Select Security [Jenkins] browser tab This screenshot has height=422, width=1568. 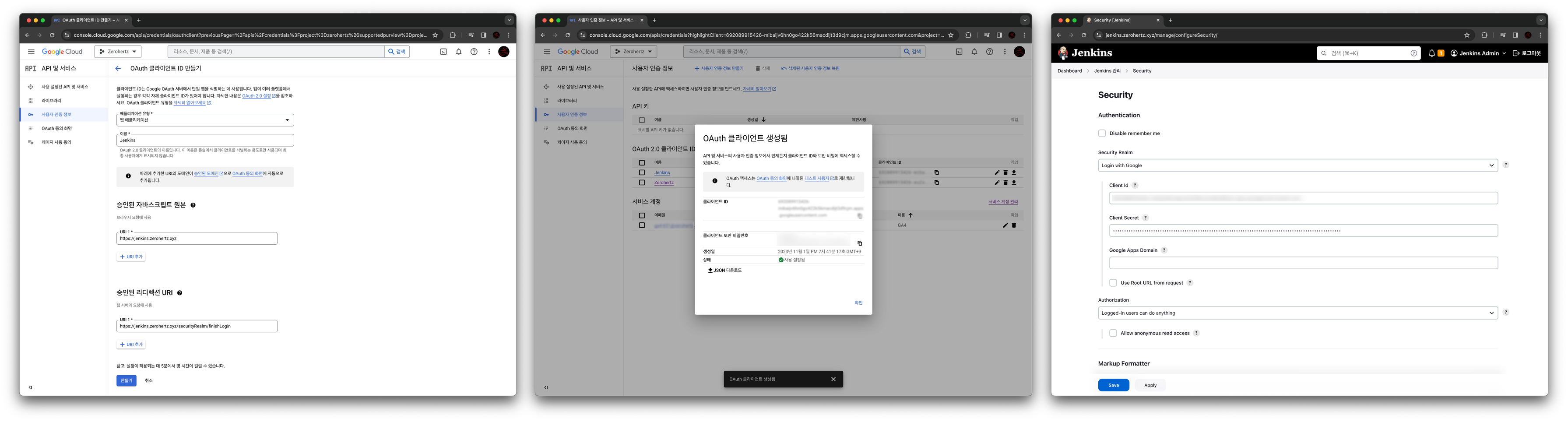point(1124,20)
